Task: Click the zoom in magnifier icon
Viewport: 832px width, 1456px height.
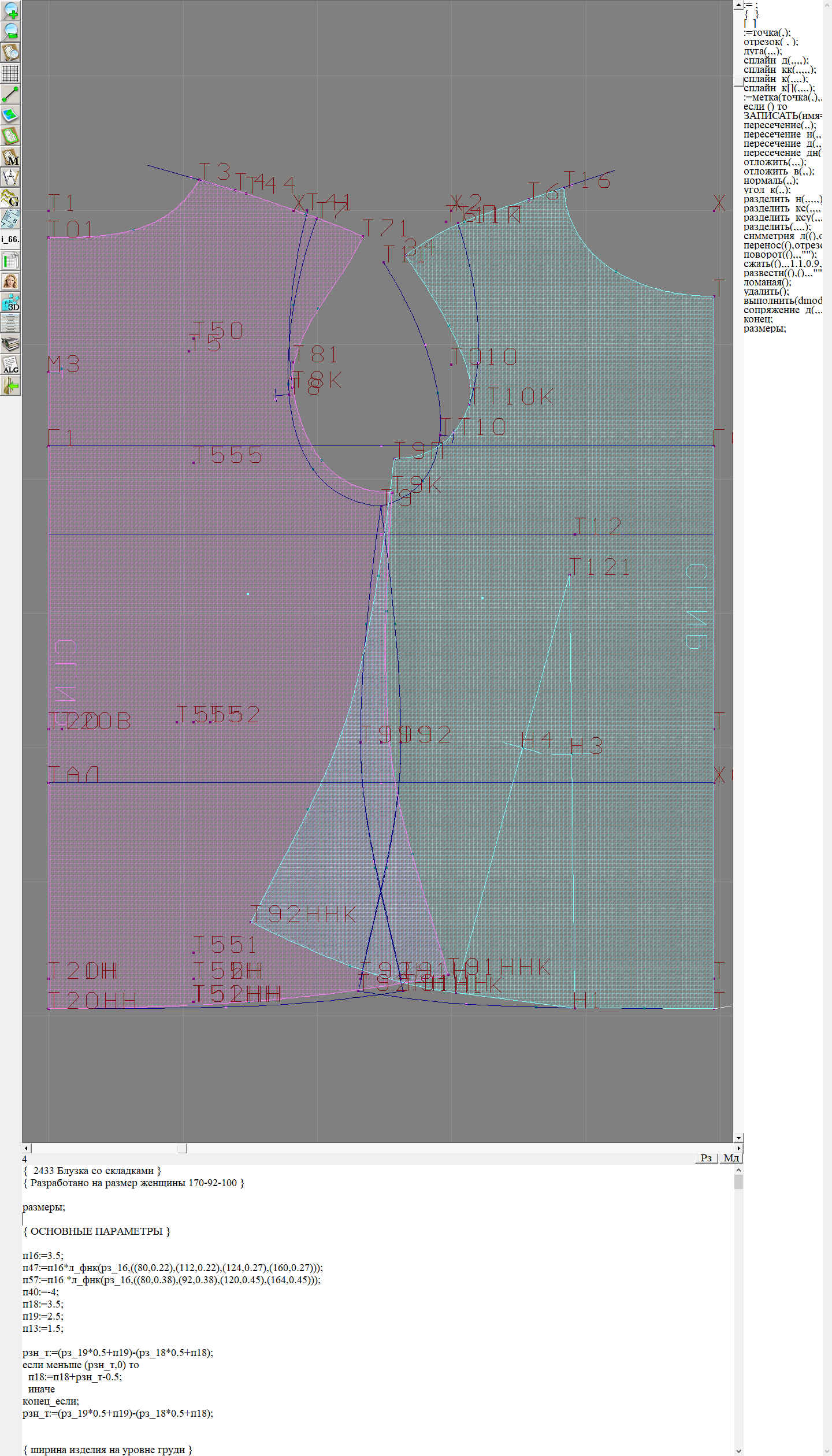Action: (x=10, y=10)
